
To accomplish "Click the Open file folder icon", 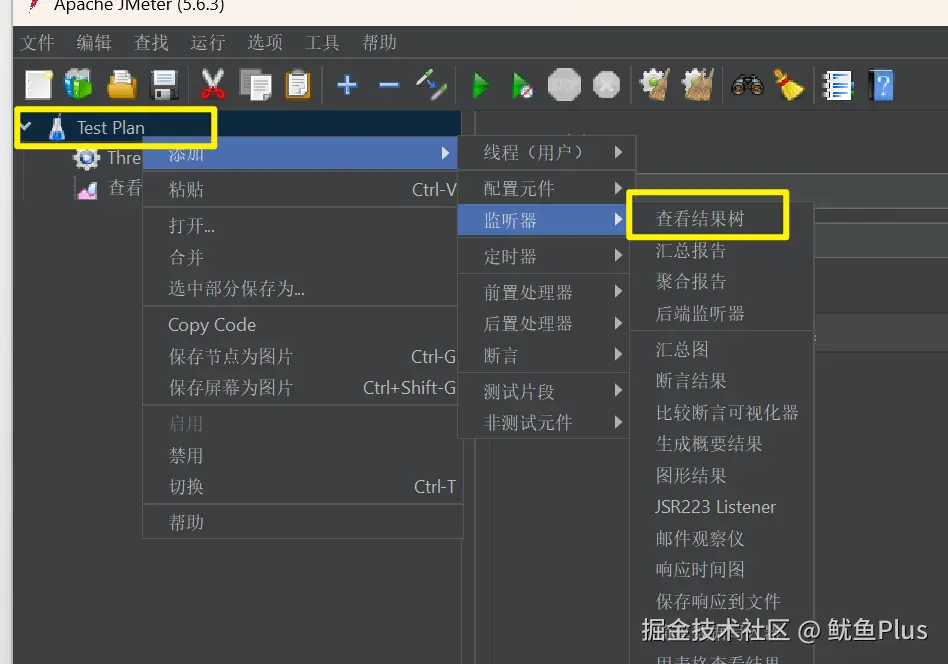I will 122,85.
